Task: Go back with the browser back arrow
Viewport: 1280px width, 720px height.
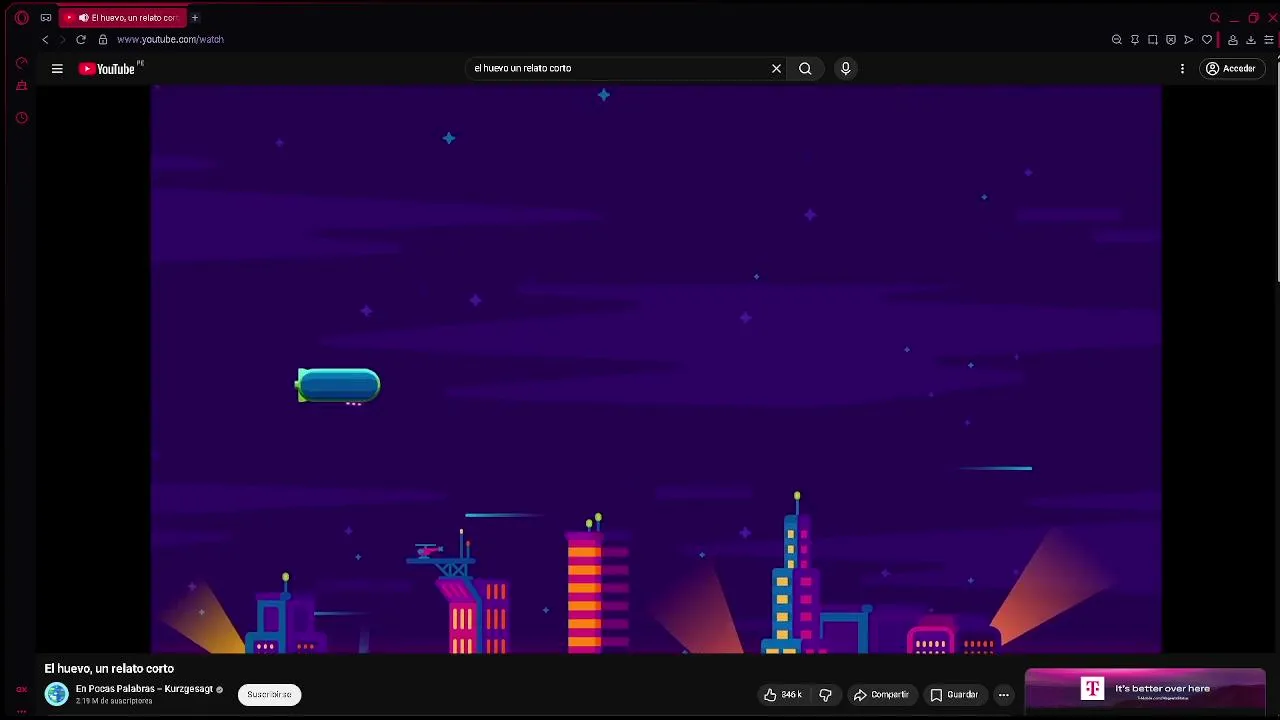Action: (45, 39)
